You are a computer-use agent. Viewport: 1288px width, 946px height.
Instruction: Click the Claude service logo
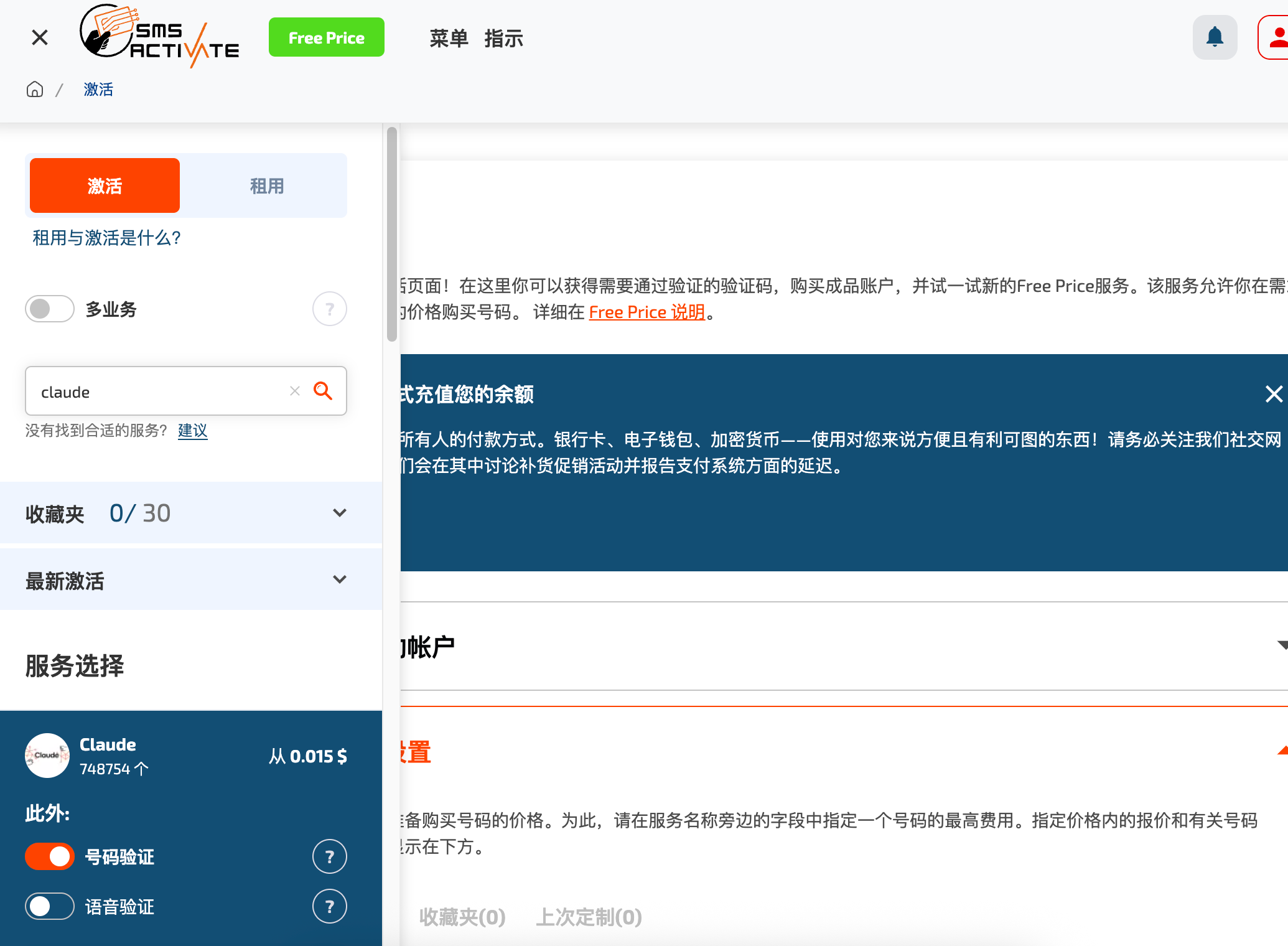point(47,756)
